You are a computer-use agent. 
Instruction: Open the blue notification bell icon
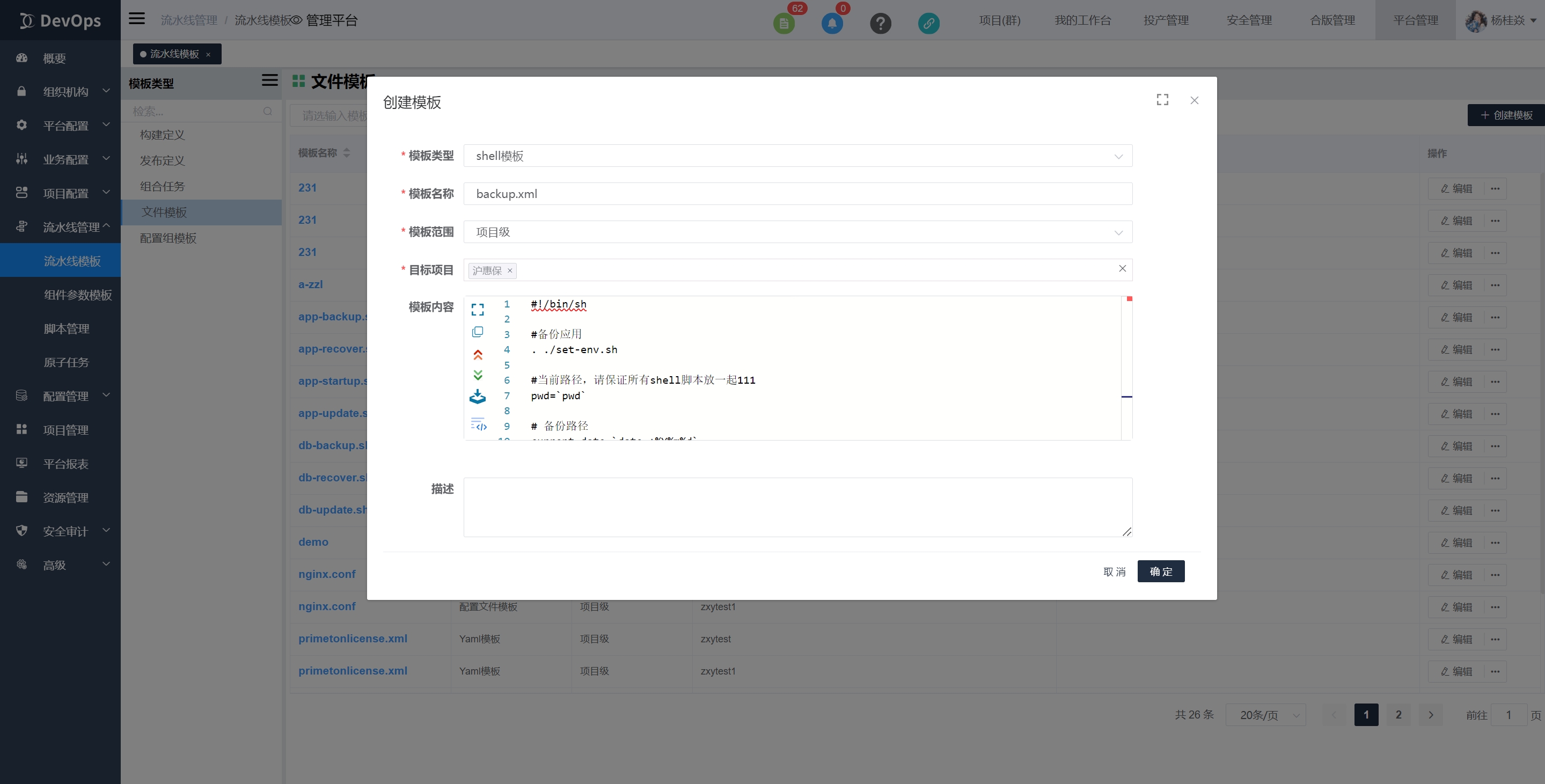coord(832,24)
